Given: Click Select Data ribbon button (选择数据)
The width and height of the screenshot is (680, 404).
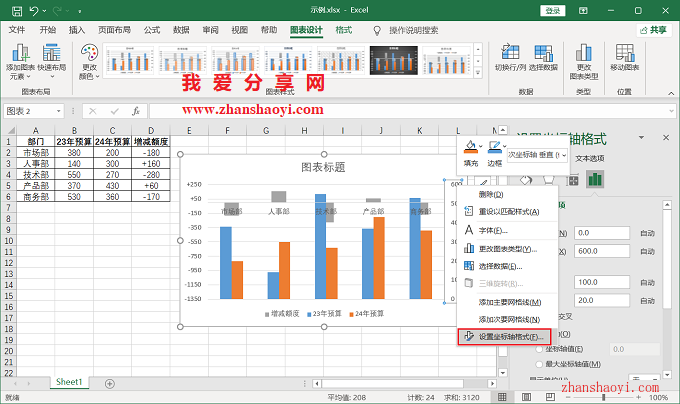Looking at the screenshot, I should pyautogui.click(x=543, y=57).
